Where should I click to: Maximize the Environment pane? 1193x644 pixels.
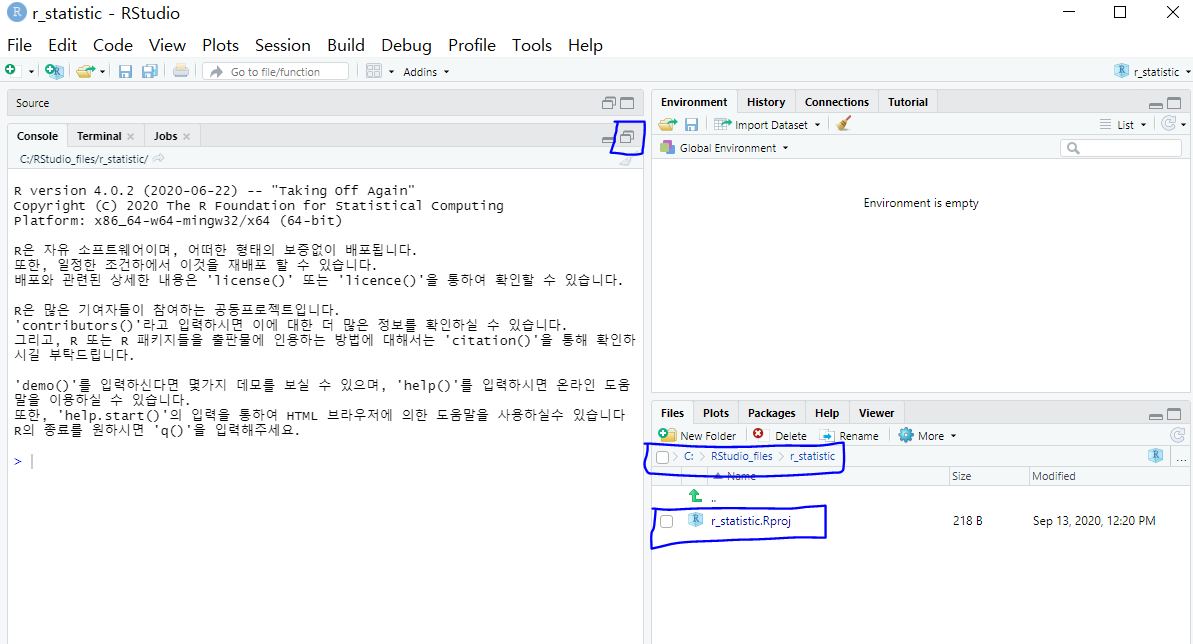pos(1174,103)
